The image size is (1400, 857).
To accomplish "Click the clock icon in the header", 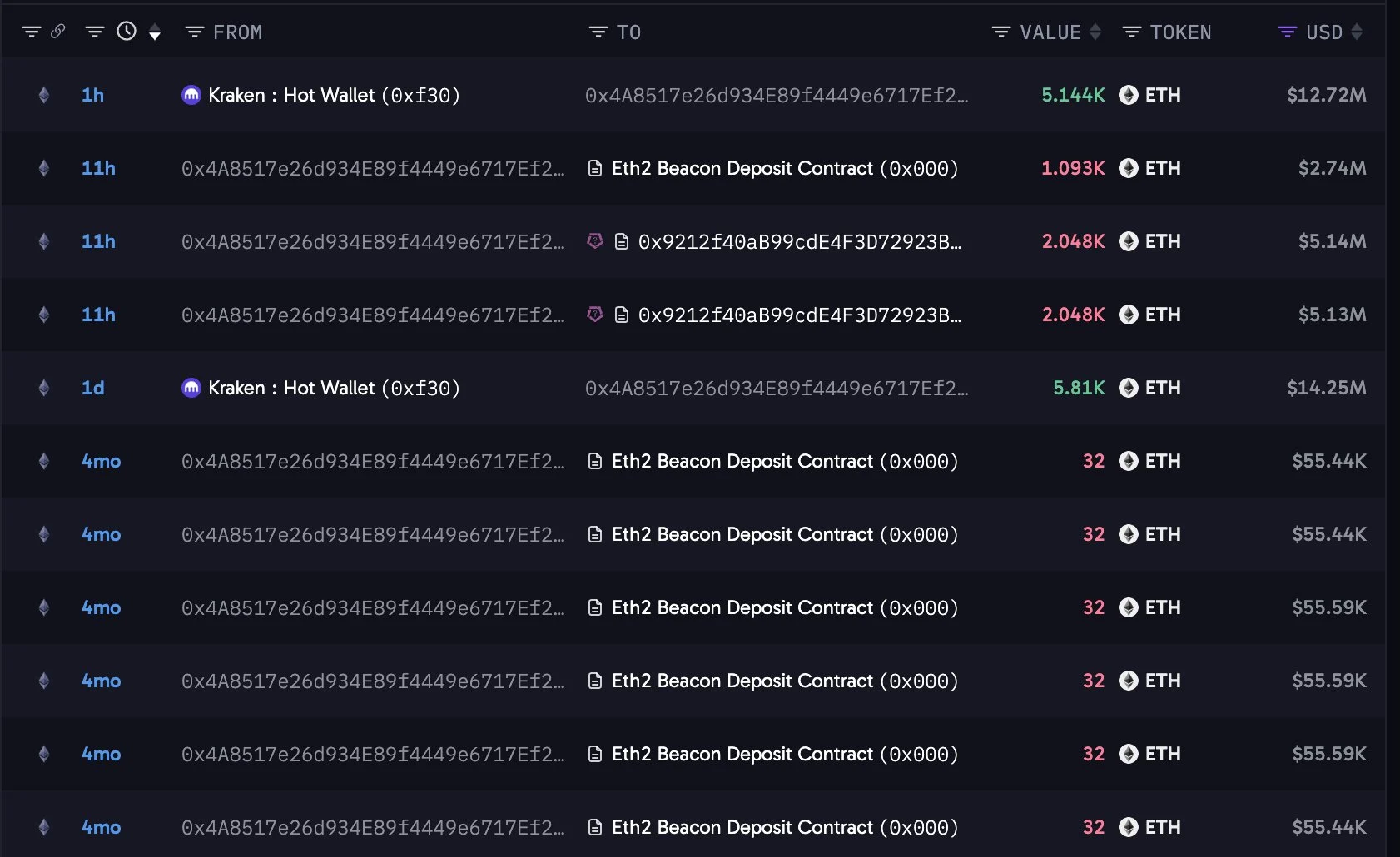I will tap(127, 32).
